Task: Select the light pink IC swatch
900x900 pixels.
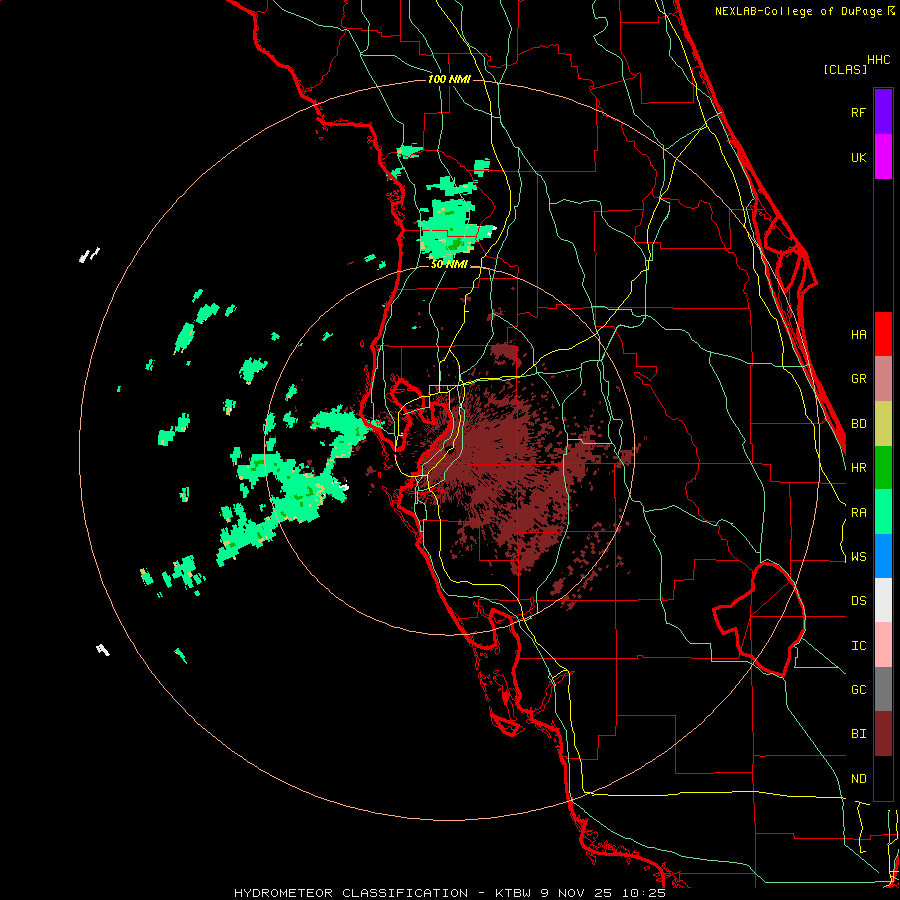Action: click(x=883, y=645)
